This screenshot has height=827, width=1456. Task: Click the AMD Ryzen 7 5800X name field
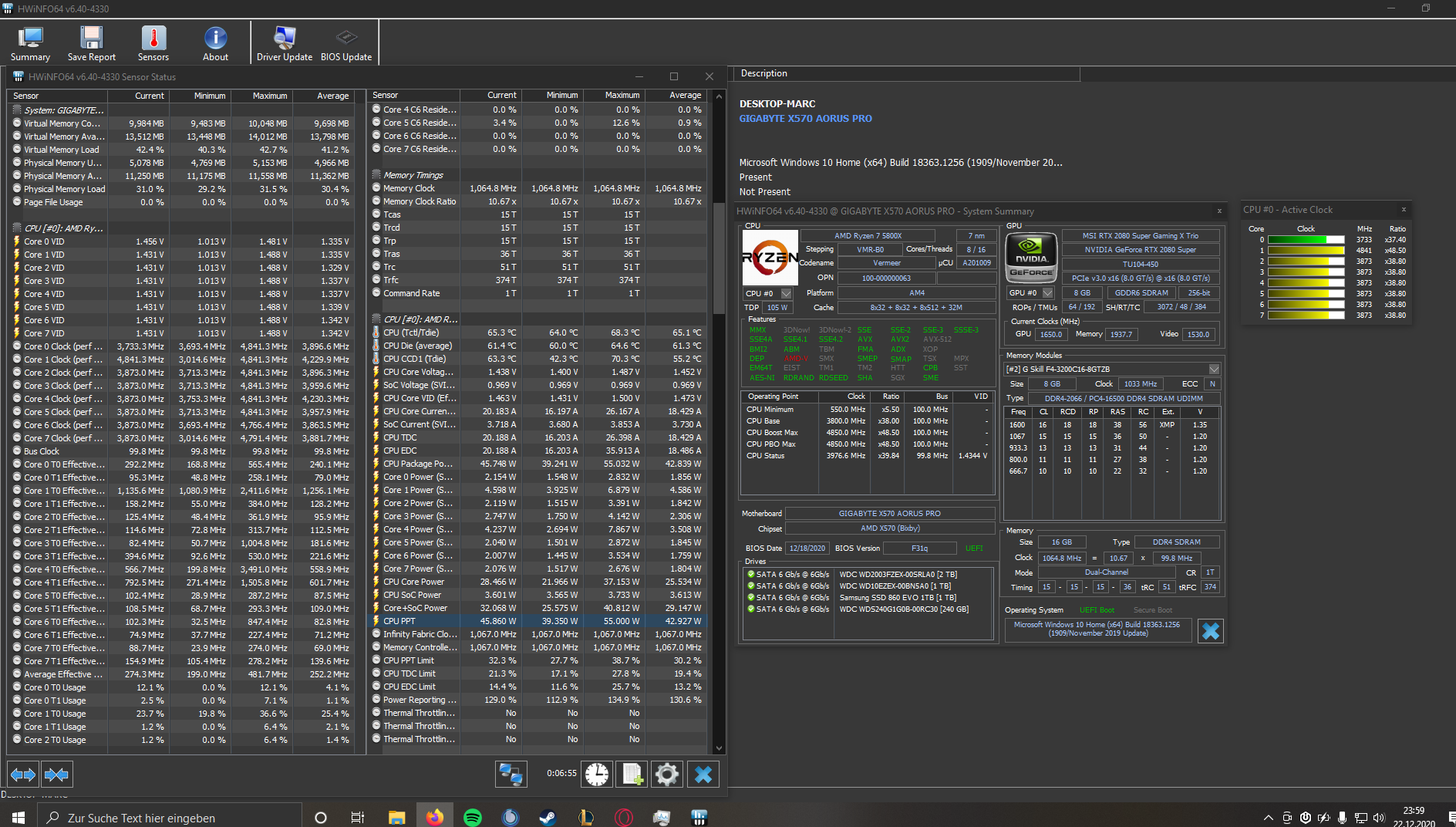click(868, 236)
